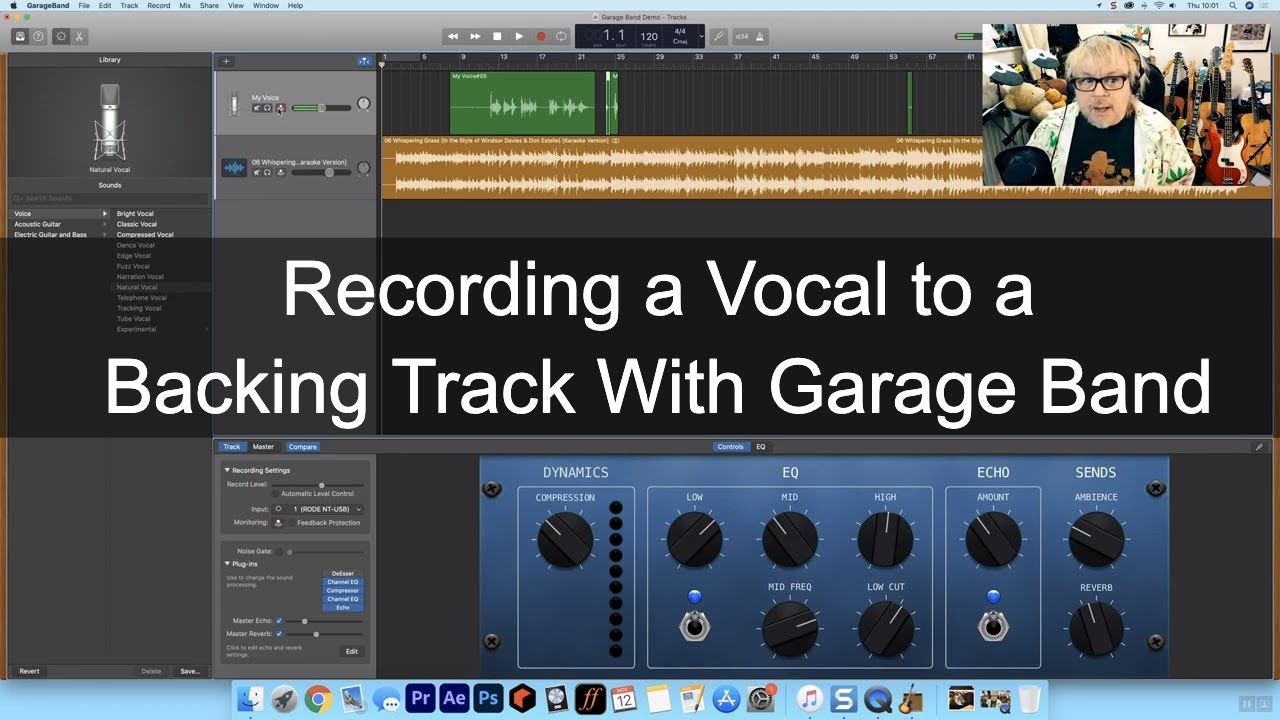Switch to the Master tab in Smart Controls
This screenshot has height=720, width=1280.
[x=263, y=447]
